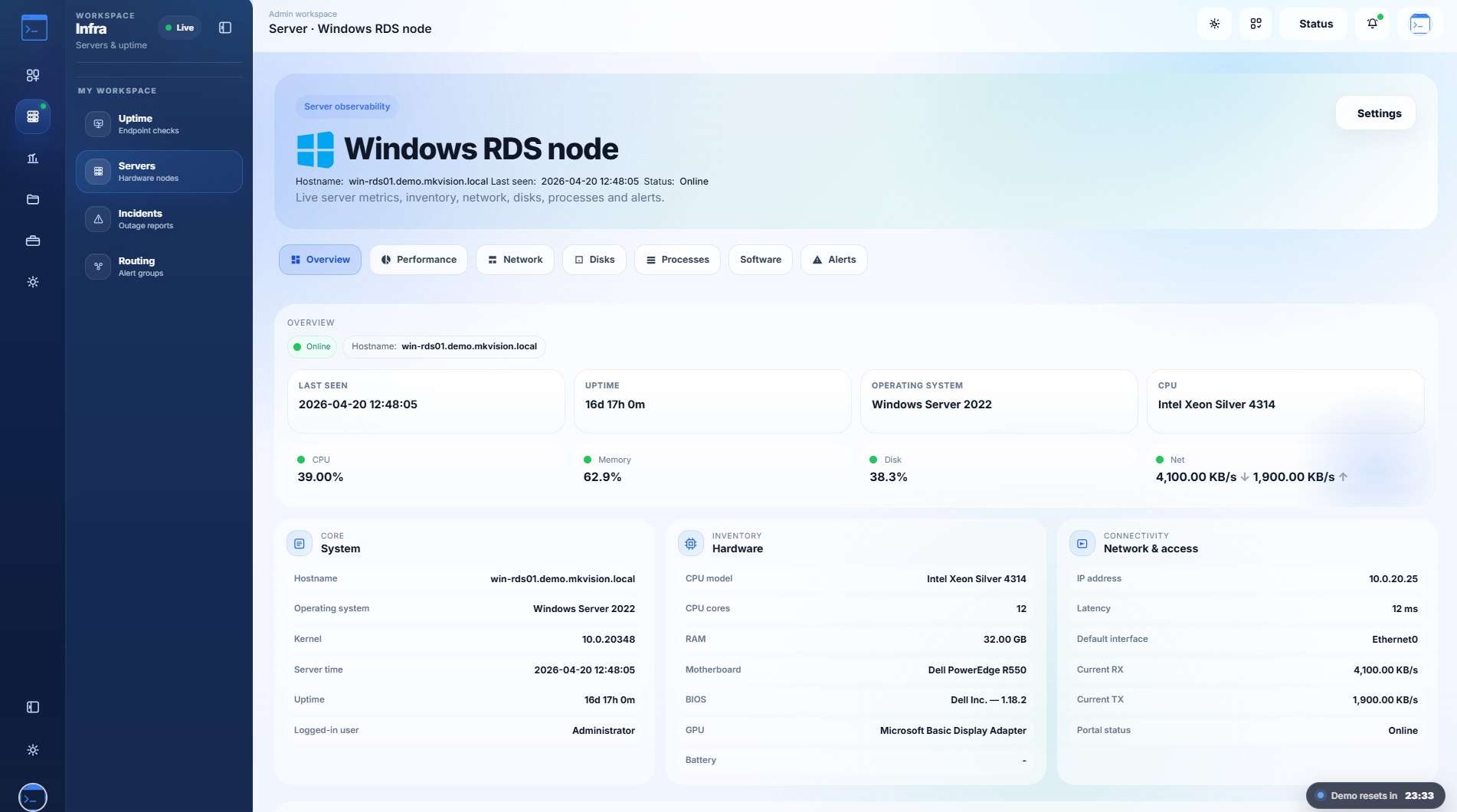Click the Kernel 10.0.20348 value
This screenshot has height=812, width=1457.
point(608,640)
